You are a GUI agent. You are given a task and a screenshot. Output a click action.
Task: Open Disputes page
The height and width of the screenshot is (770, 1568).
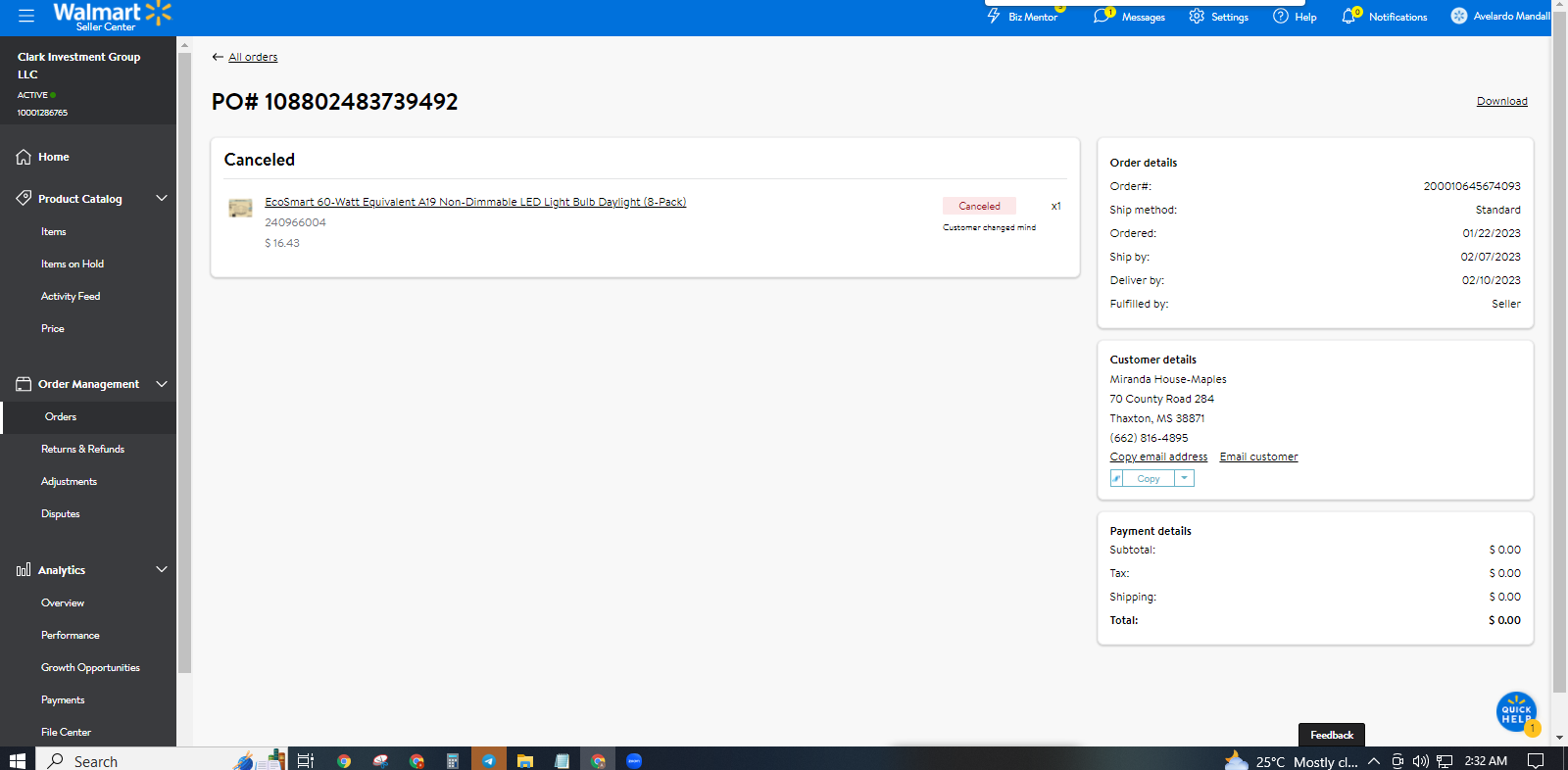pyautogui.click(x=61, y=514)
